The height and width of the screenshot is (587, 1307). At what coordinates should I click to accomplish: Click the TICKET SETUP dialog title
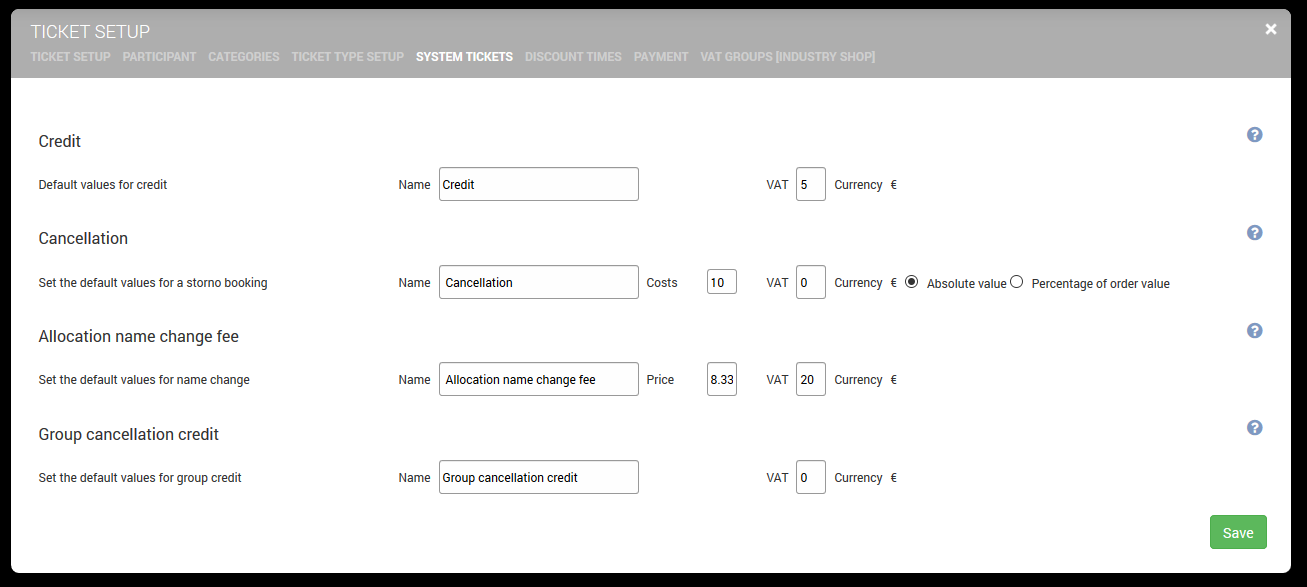tap(90, 32)
